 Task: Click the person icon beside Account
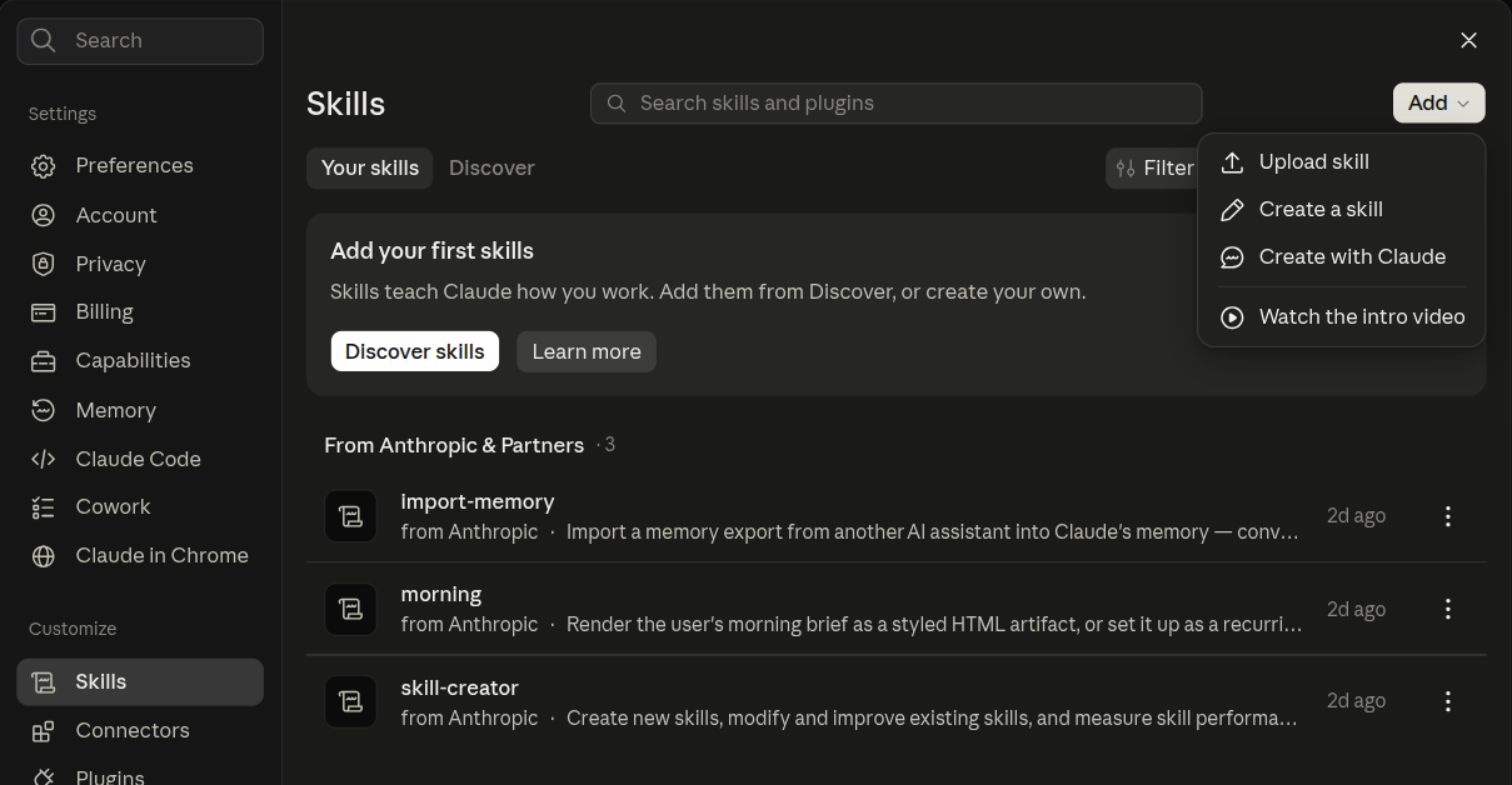click(x=43, y=215)
